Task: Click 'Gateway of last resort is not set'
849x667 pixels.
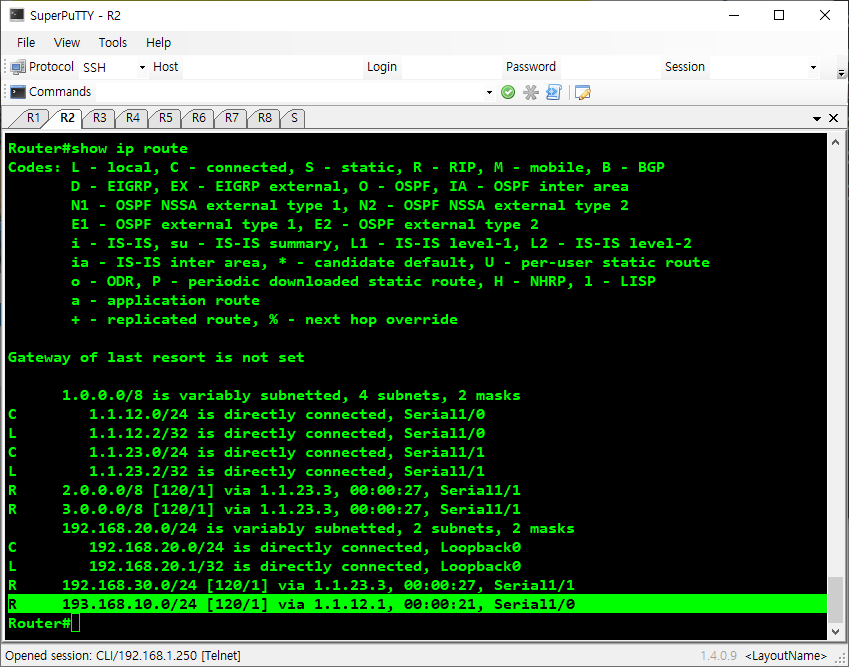Action: 156,357
